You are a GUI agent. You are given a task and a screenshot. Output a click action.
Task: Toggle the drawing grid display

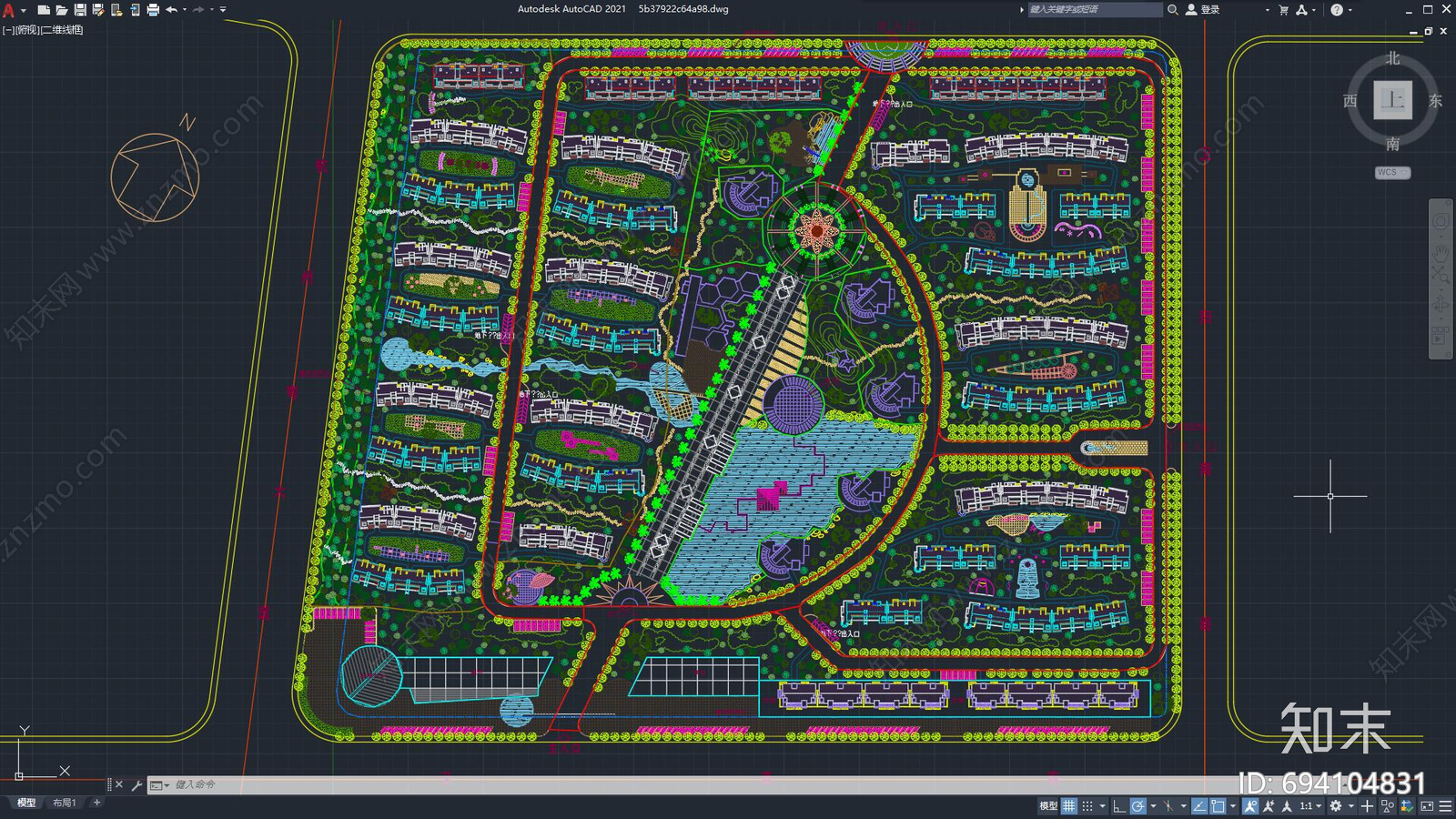(x=1069, y=806)
